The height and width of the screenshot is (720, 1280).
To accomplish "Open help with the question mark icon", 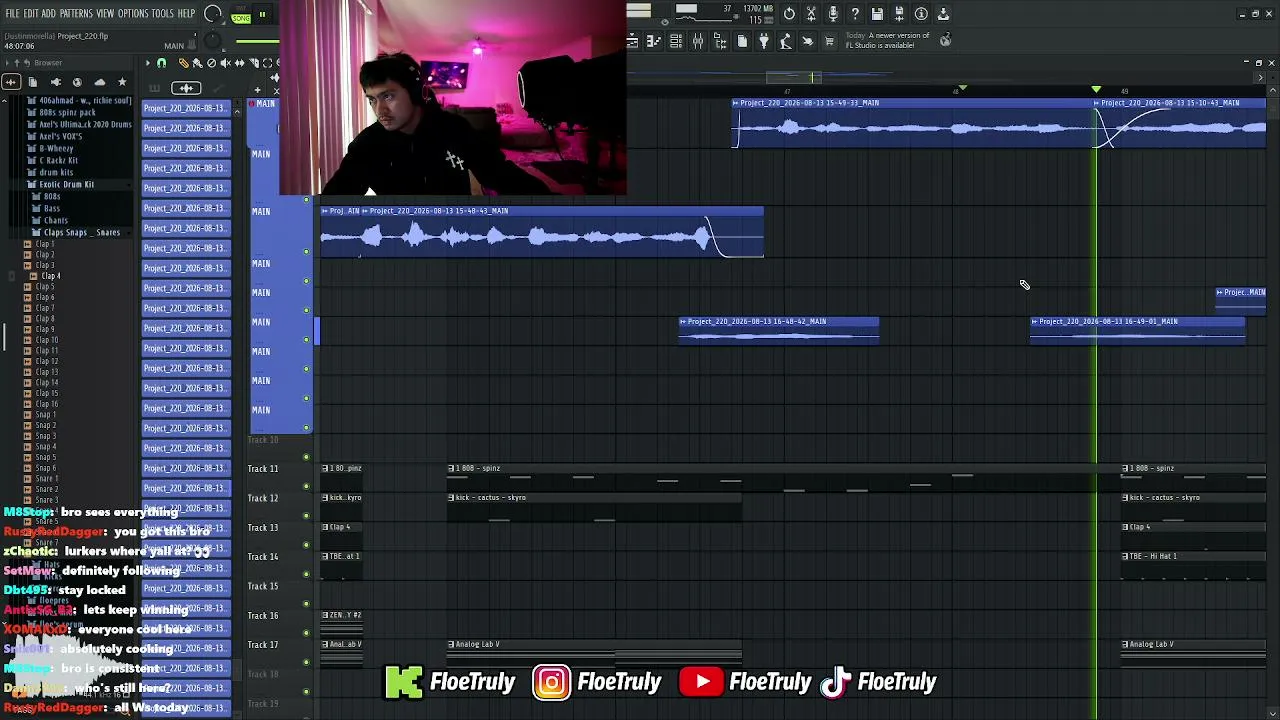I will 855,14.
